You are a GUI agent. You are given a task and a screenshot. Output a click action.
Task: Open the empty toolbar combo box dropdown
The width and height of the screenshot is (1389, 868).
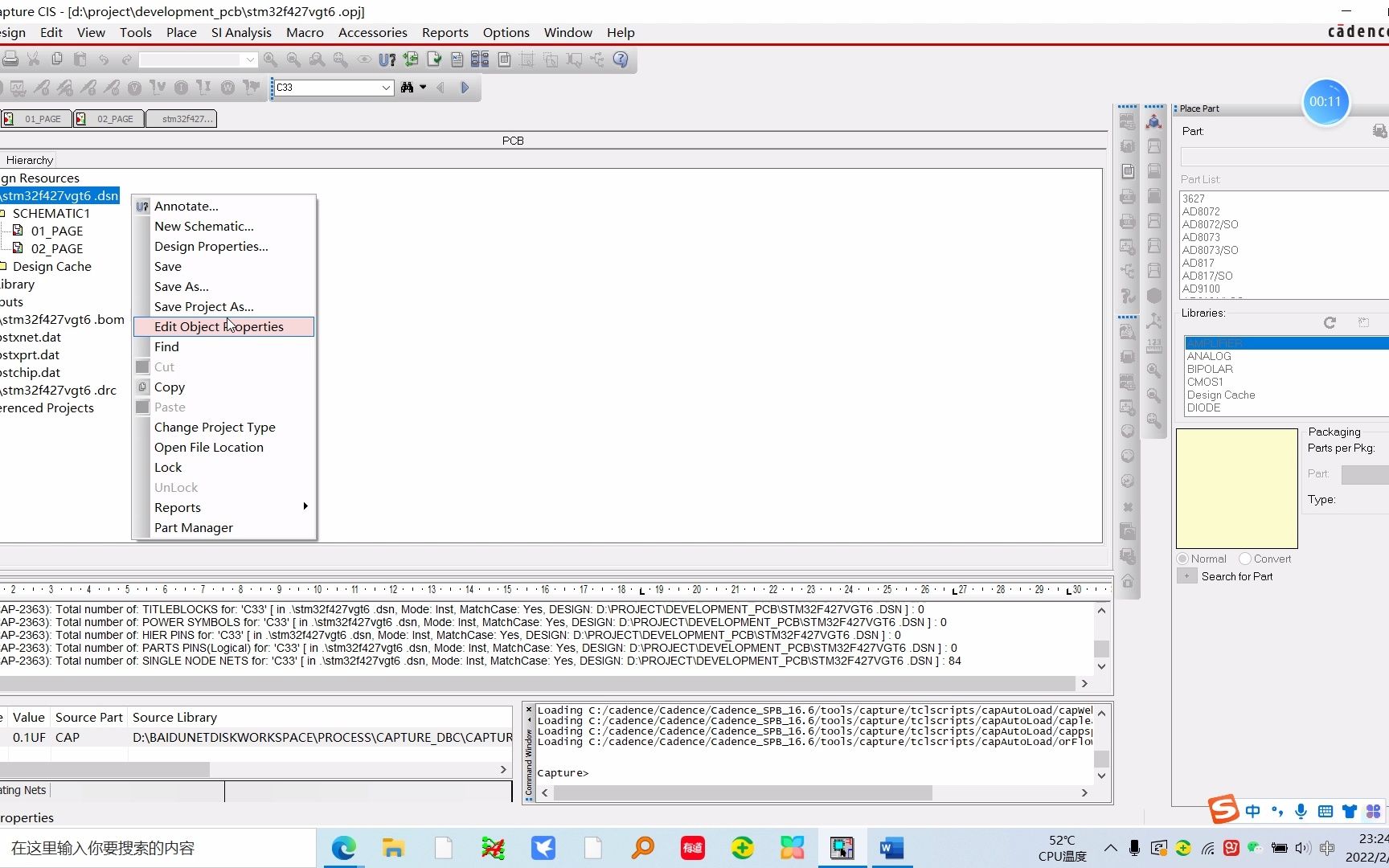[x=250, y=59]
